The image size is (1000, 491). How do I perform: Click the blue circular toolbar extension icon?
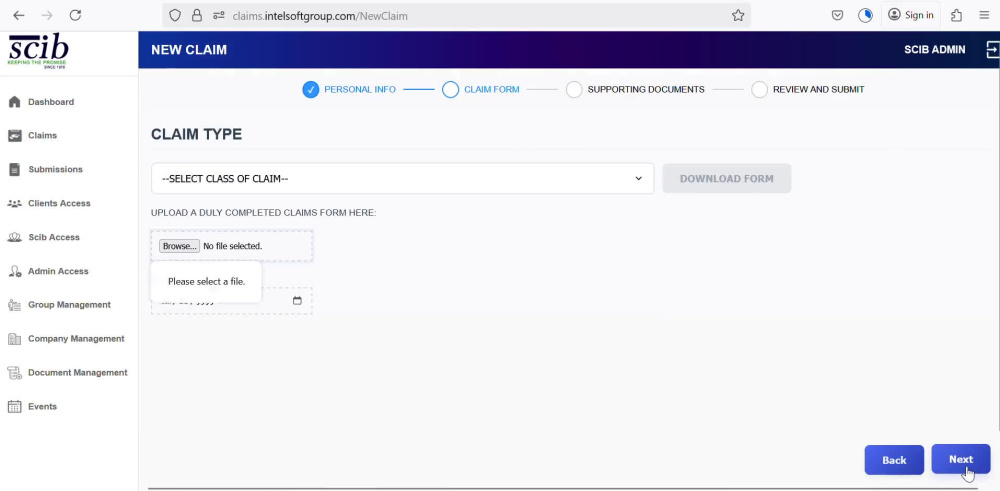pos(865,15)
